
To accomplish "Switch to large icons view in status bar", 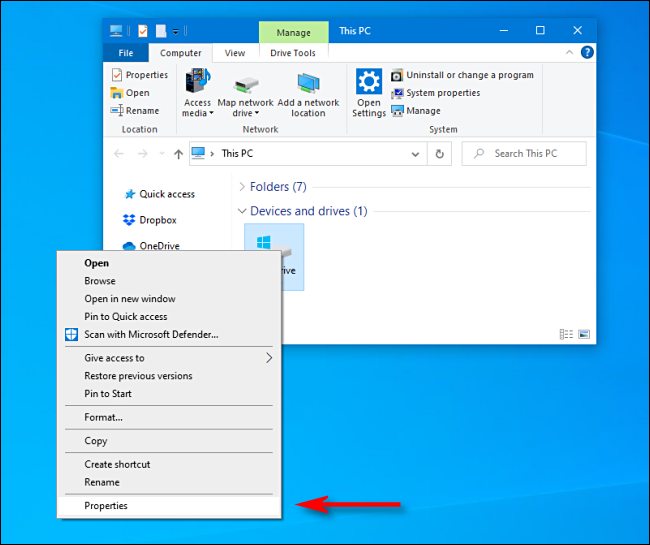I will pyautogui.click(x=584, y=334).
